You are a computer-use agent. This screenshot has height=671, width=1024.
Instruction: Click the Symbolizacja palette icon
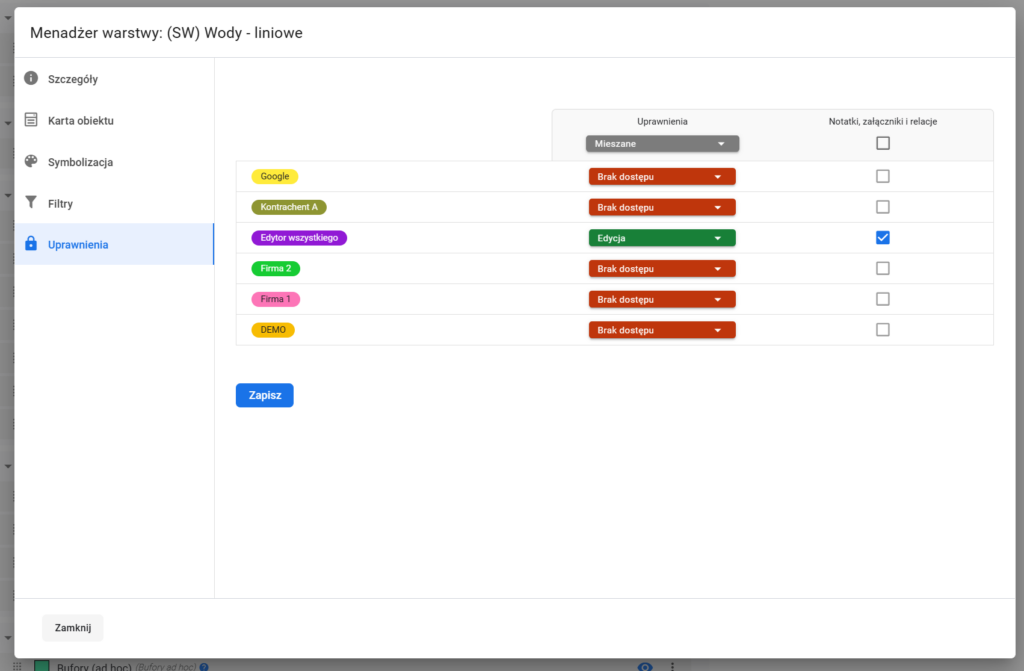tap(31, 162)
